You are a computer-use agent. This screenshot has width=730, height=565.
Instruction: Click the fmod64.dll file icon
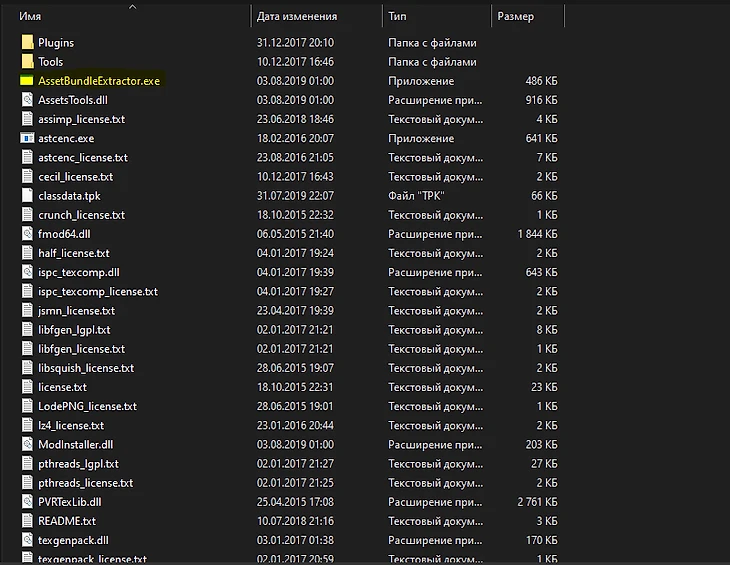coord(27,234)
